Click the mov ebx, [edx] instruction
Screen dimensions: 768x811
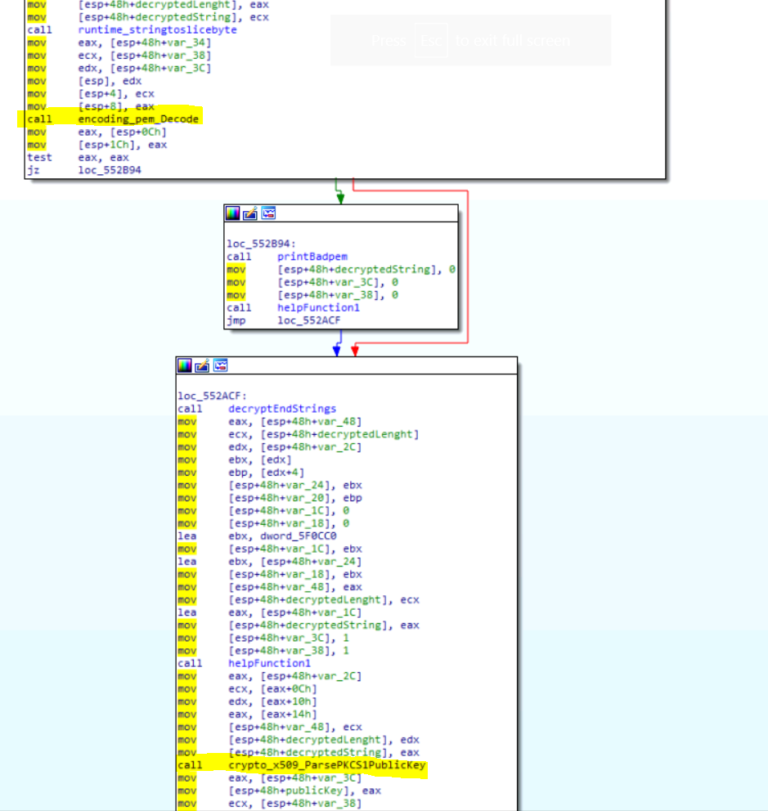235,460
